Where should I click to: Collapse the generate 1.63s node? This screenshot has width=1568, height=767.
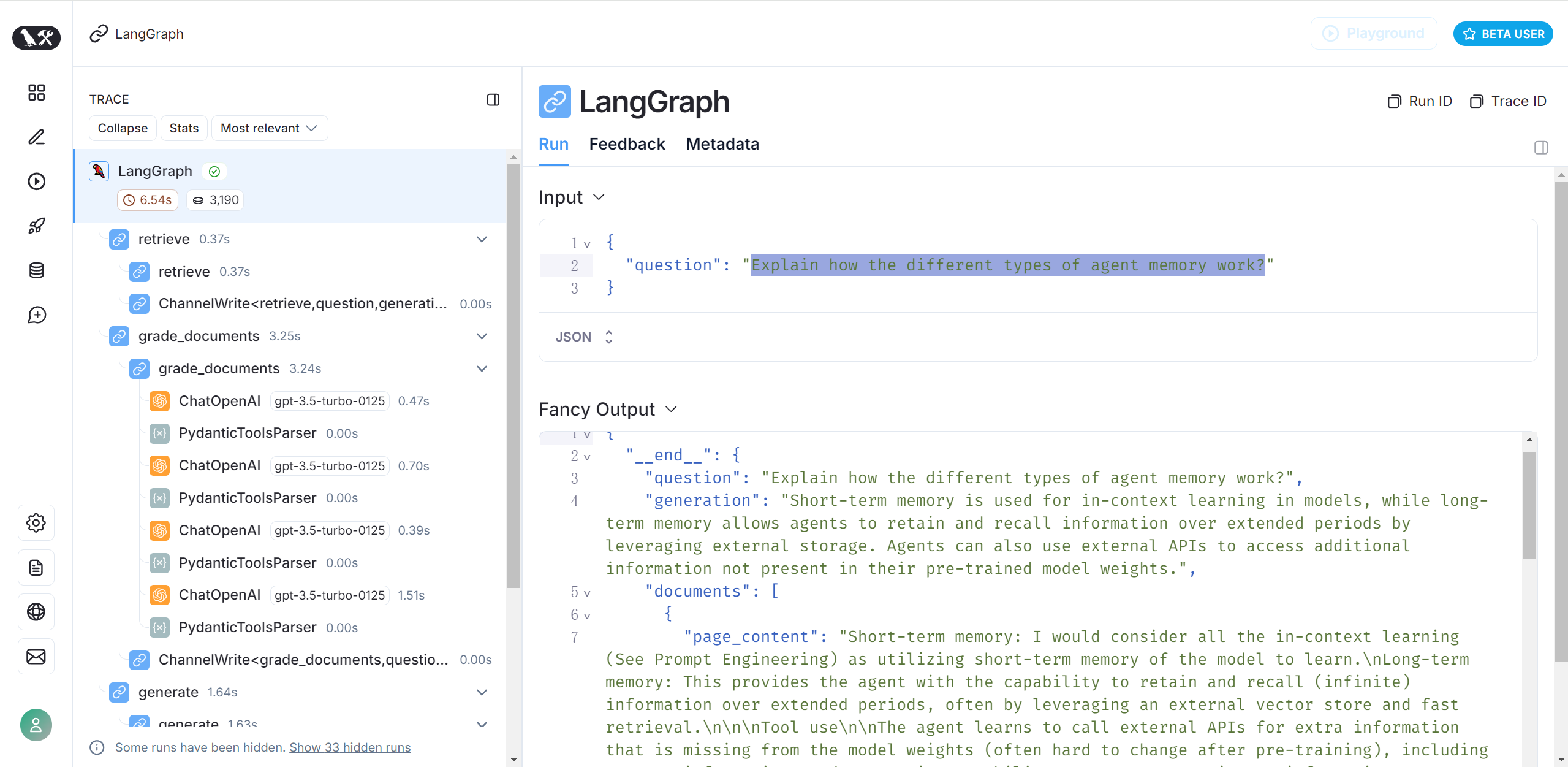click(482, 724)
